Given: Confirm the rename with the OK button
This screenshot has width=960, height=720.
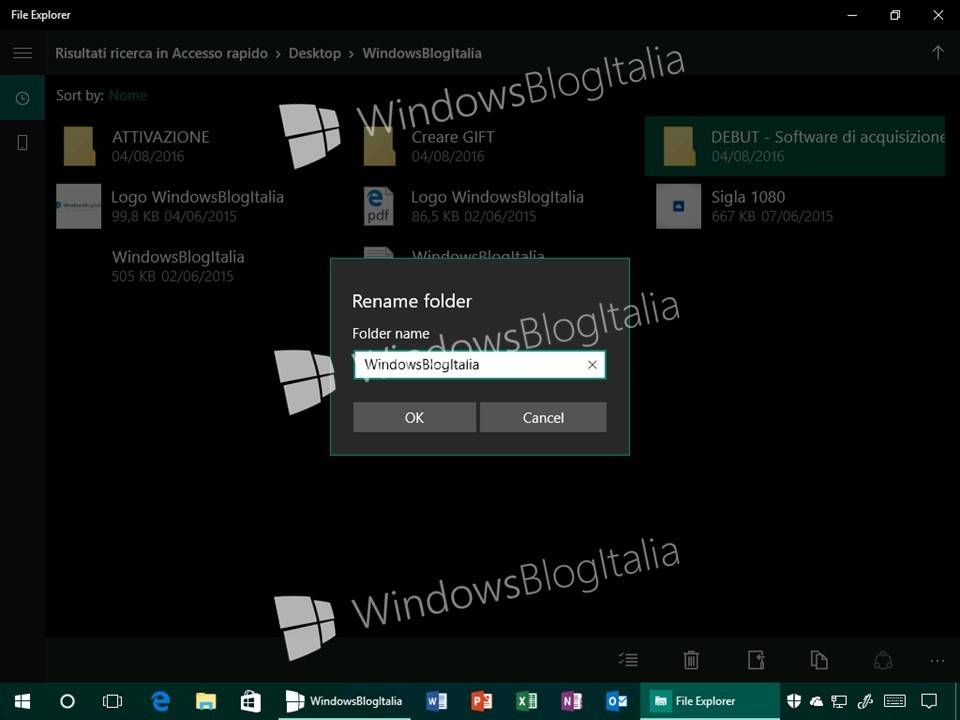Looking at the screenshot, I should [414, 418].
